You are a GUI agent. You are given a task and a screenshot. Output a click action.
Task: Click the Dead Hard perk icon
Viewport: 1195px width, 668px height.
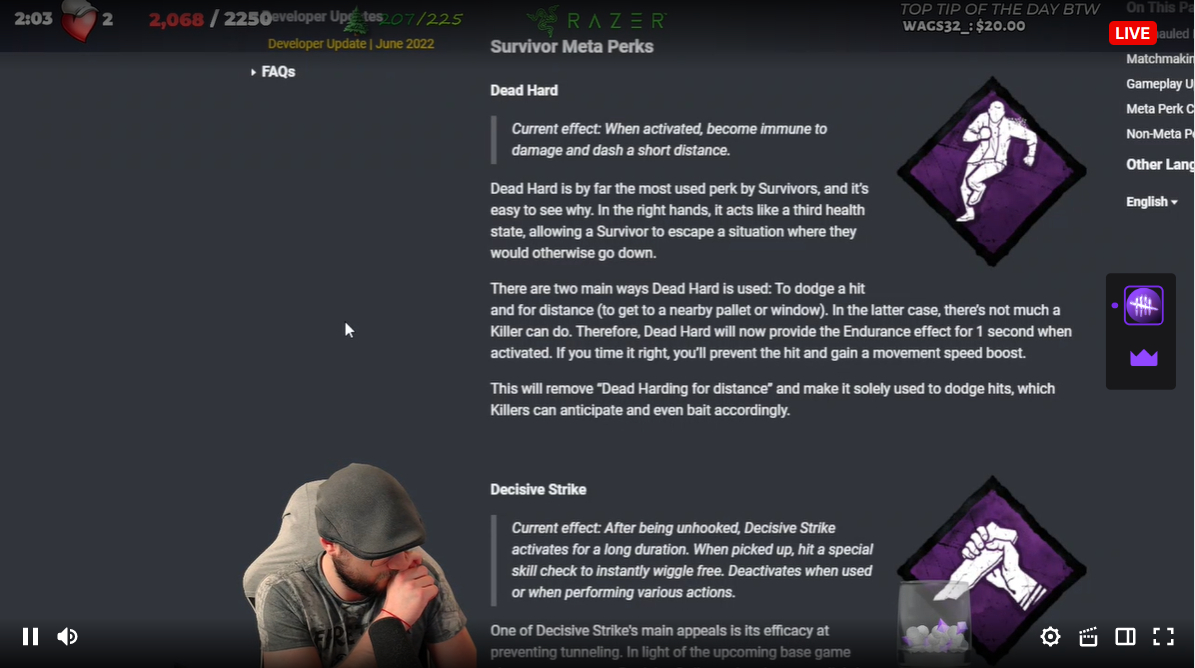click(x=992, y=171)
